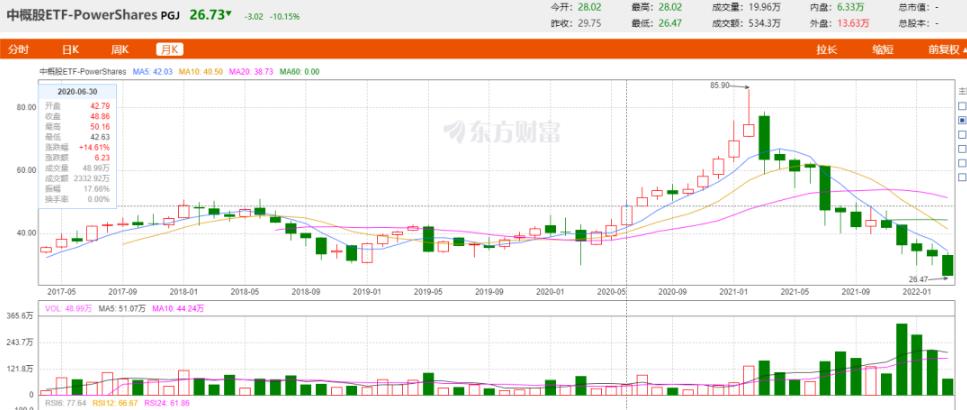The height and width of the screenshot is (410, 967).
Task: Click the selected indicator checkbox on the right edge
Action: pos(962,120)
